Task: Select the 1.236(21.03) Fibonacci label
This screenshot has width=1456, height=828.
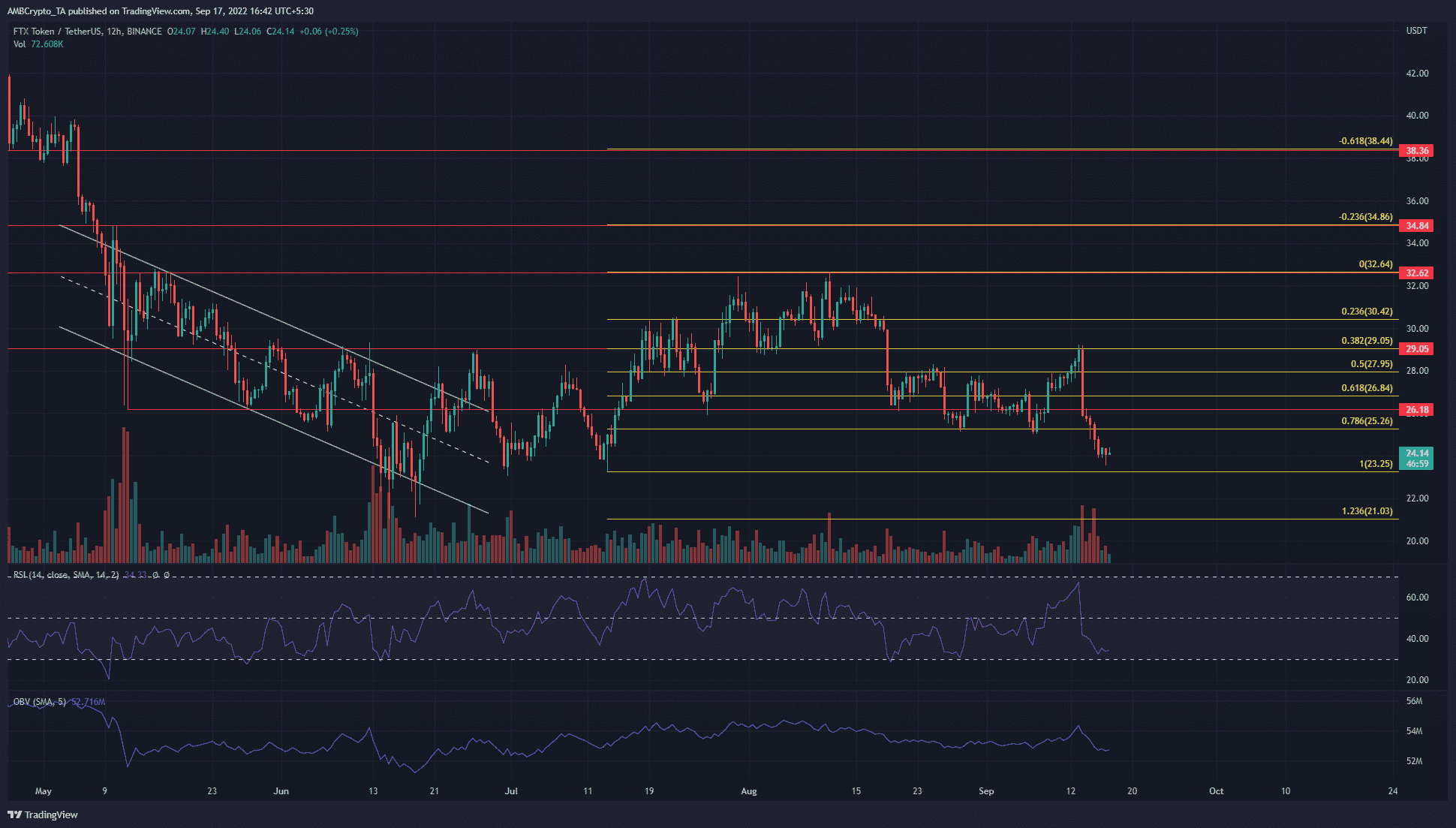Action: 1367,511
